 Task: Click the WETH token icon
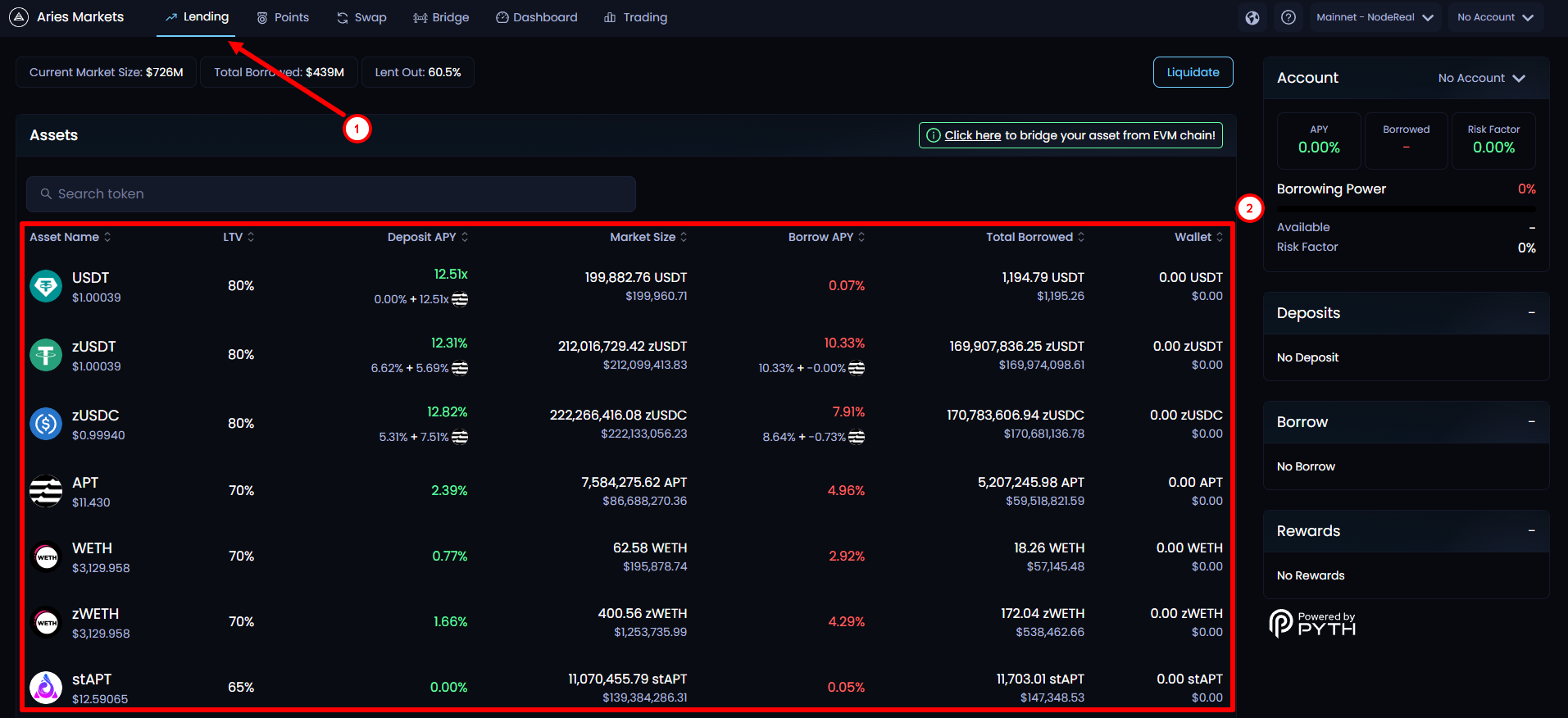pos(46,557)
